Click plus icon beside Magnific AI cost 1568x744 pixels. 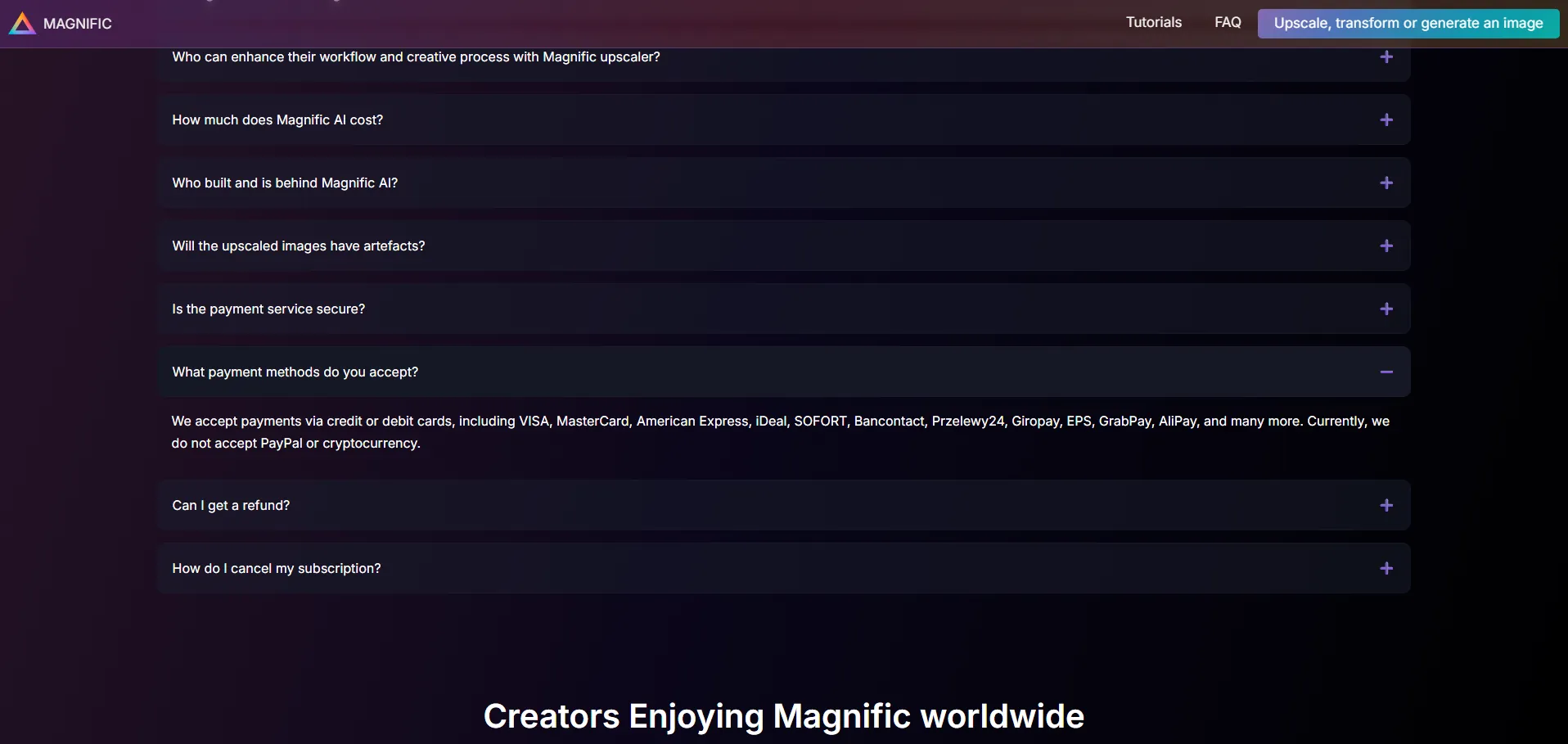(x=1386, y=120)
